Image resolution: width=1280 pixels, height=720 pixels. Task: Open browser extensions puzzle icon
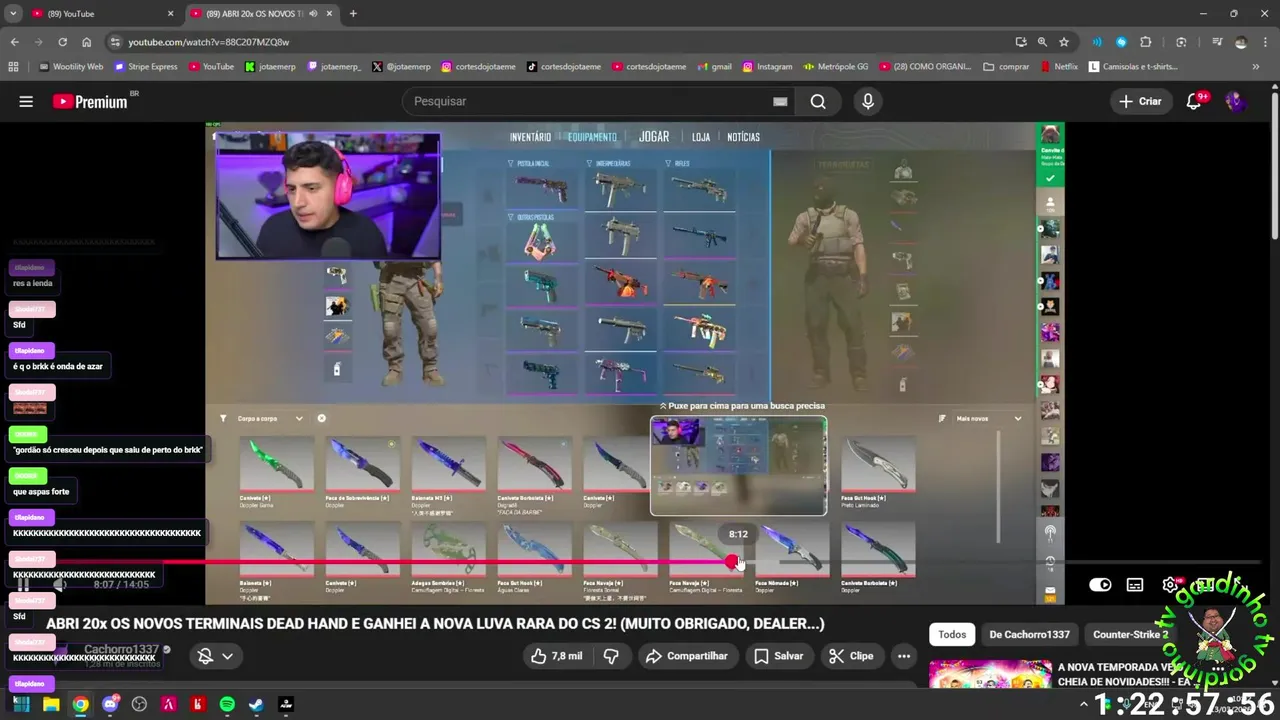(1146, 42)
